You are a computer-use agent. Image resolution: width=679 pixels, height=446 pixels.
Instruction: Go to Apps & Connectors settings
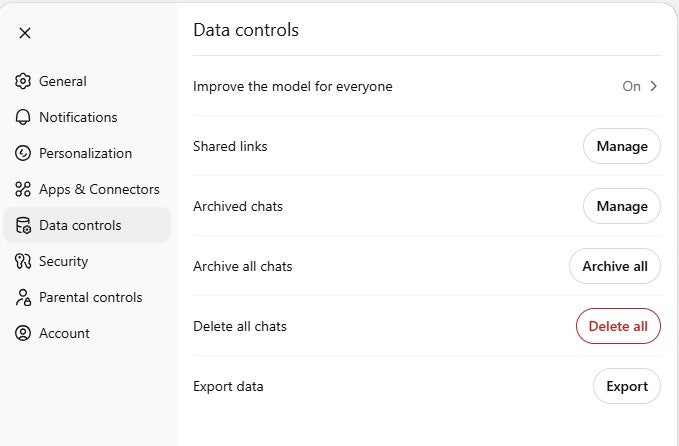99,189
